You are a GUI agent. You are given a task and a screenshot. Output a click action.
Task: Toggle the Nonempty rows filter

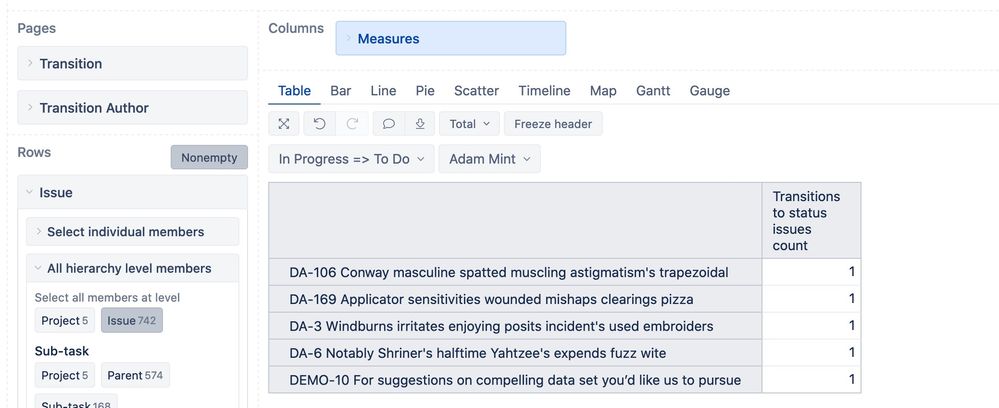[209, 157]
